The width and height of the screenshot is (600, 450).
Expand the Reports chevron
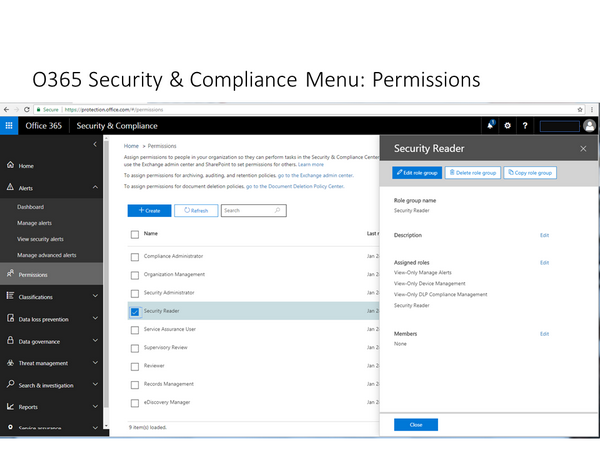(95, 406)
